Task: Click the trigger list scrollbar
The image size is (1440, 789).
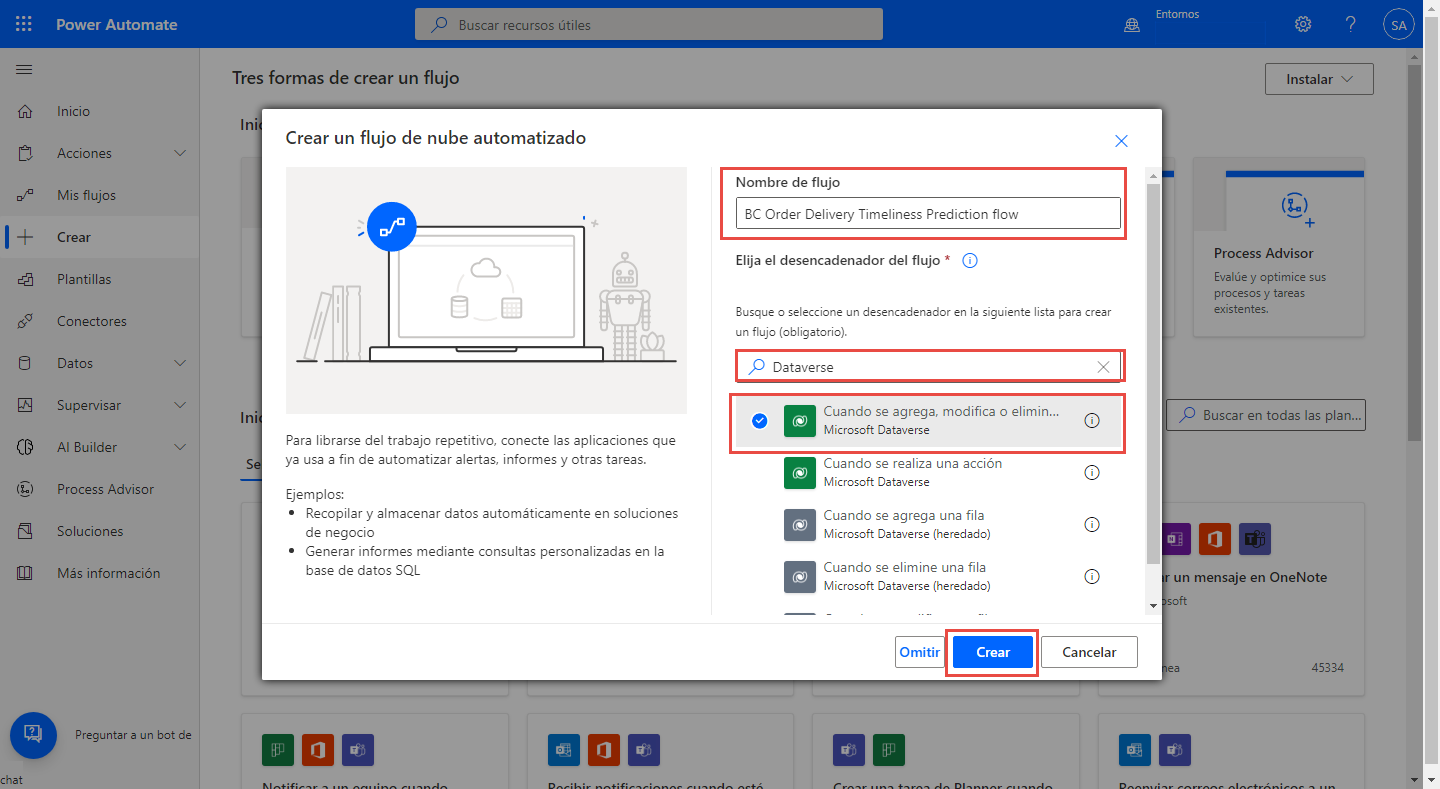Action: pyautogui.click(x=1153, y=373)
